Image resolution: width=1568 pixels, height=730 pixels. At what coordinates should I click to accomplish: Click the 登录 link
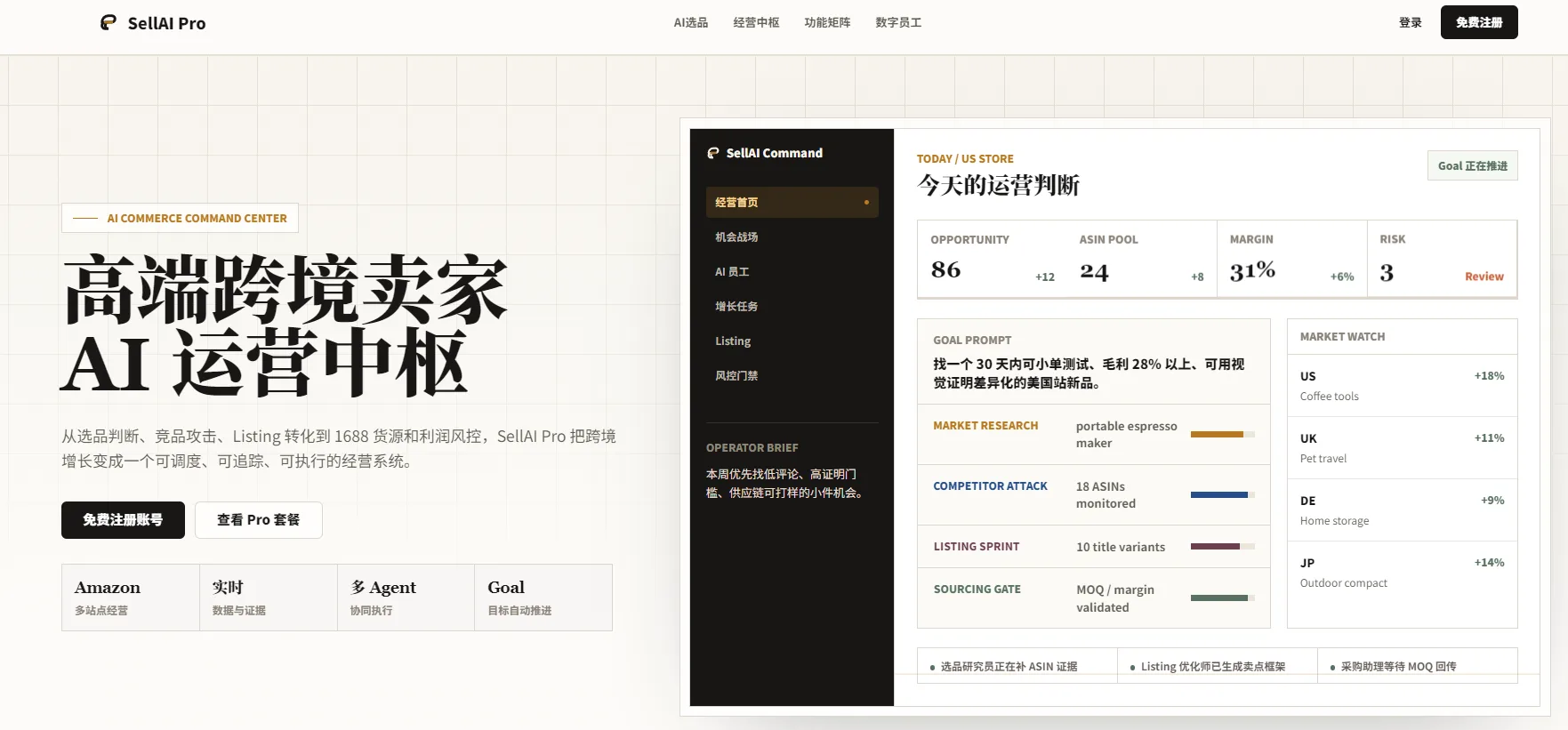(x=1411, y=23)
